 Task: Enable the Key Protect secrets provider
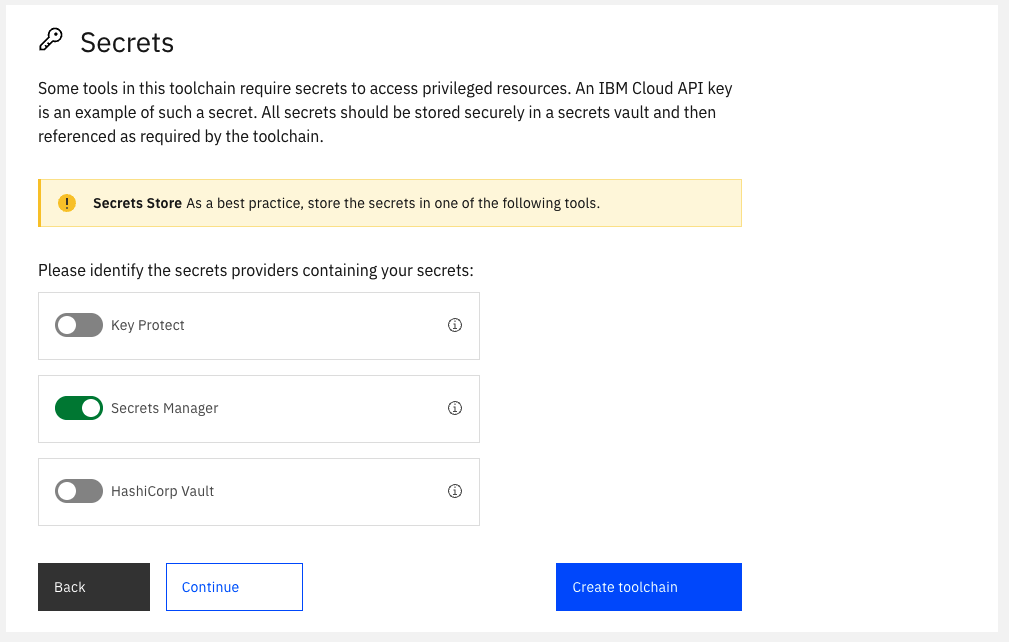click(x=78, y=325)
